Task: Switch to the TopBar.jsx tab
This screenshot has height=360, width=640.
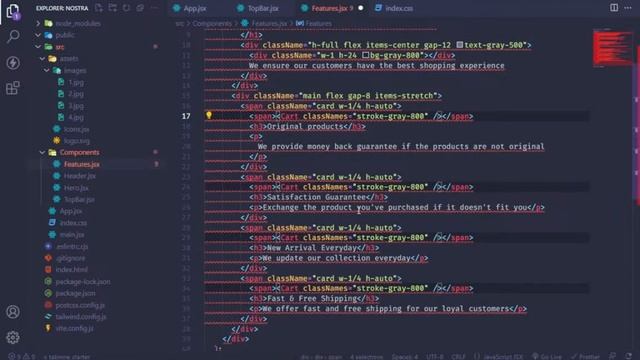Action: (258, 8)
